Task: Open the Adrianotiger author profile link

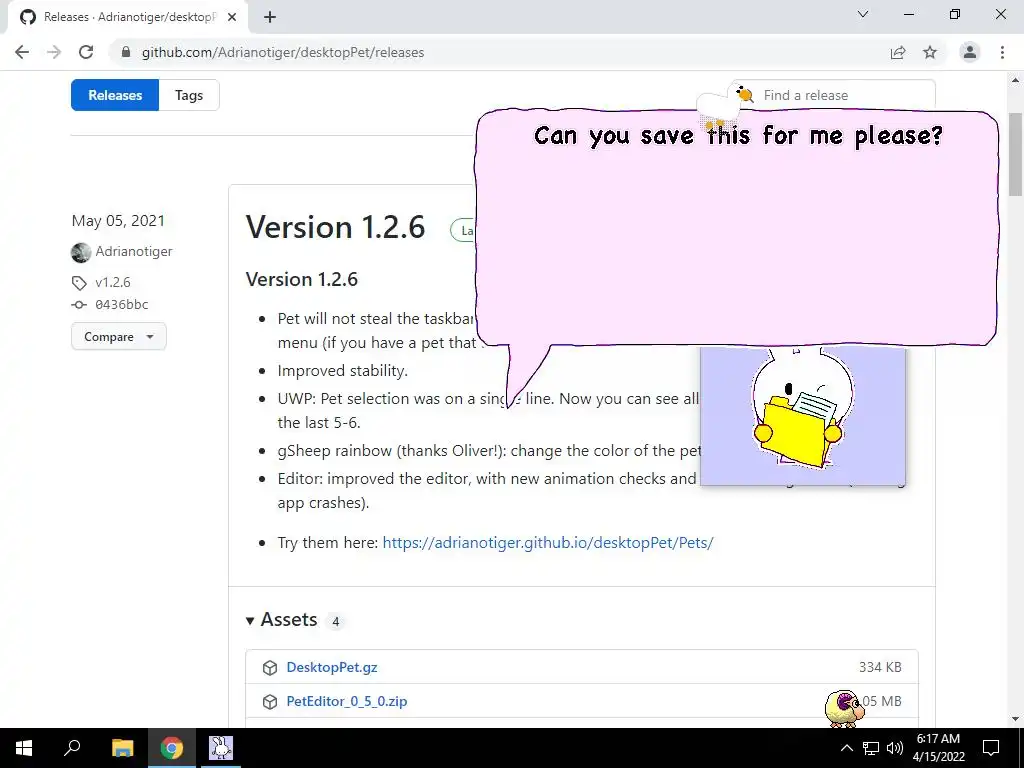Action: pos(134,251)
